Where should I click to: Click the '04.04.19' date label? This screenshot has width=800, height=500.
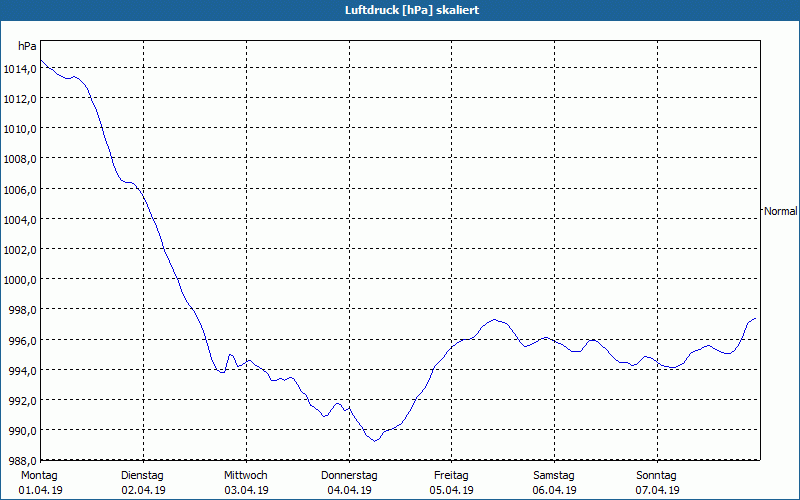pyautogui.click(x=349, y=490)
